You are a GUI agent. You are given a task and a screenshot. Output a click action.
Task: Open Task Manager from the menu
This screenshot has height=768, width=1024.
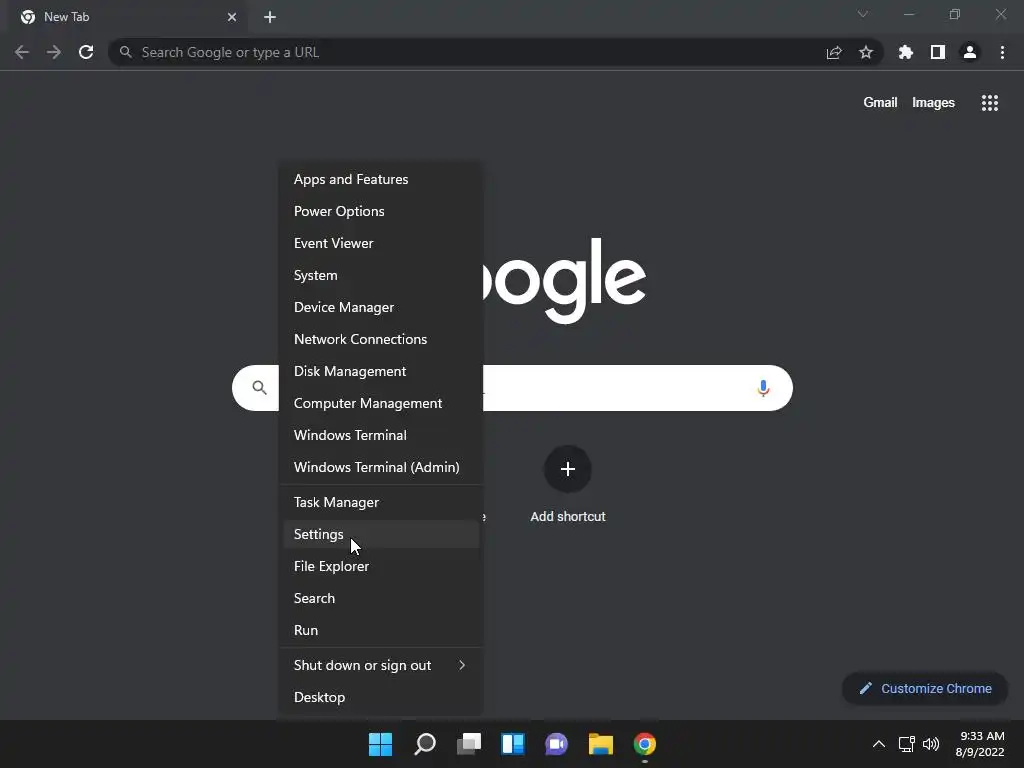click(381, 502)
